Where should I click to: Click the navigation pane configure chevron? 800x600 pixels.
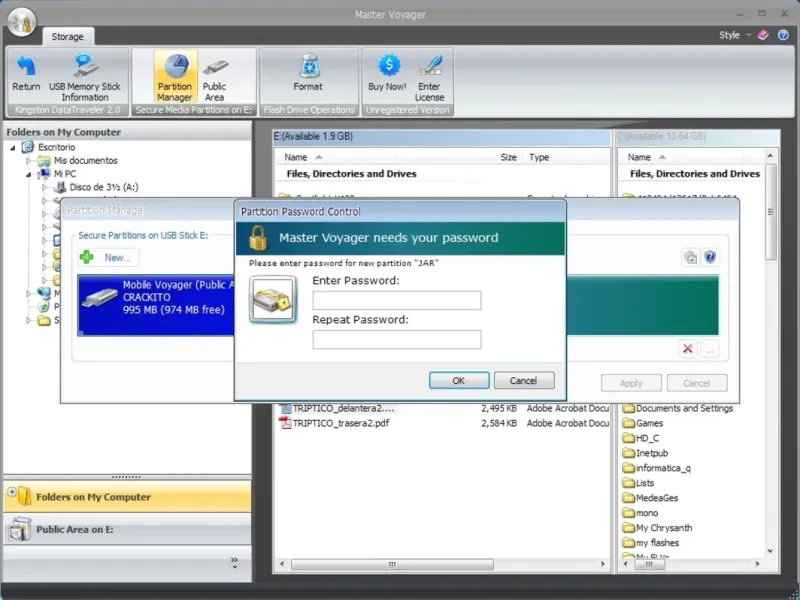click(234, 562)
